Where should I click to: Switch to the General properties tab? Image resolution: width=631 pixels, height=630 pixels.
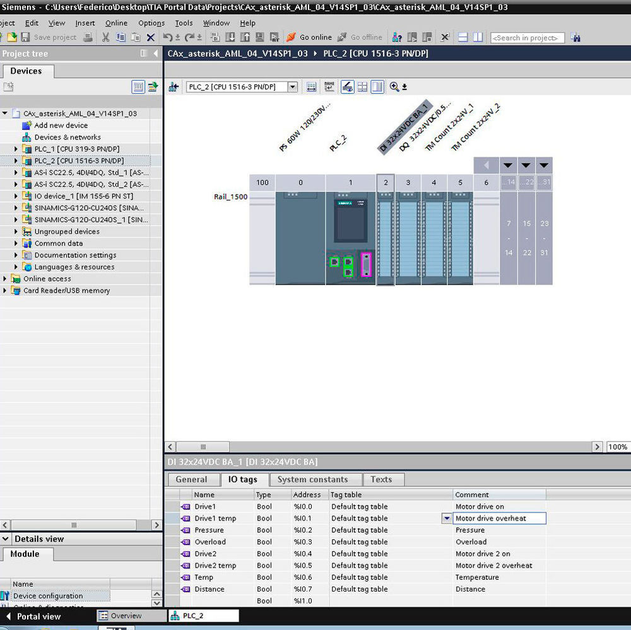tap(191, 480)
